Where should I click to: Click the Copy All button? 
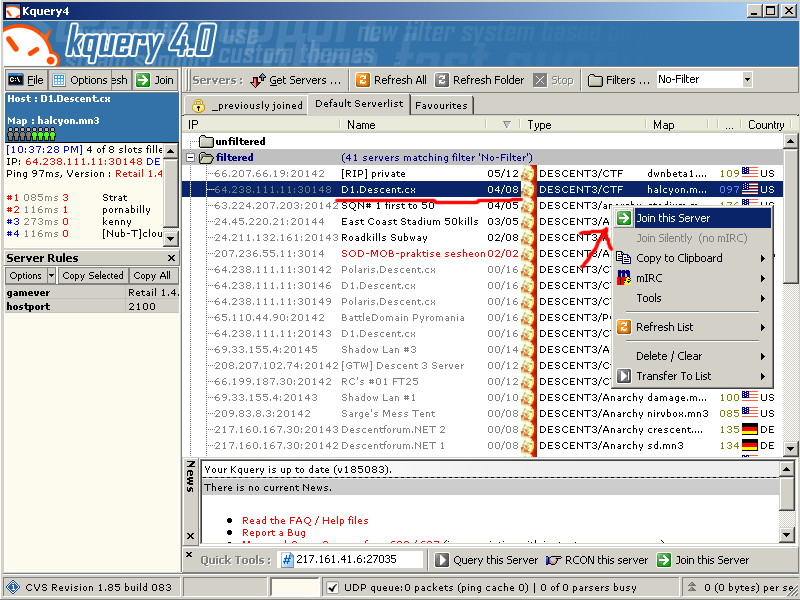tap(152, 276)
